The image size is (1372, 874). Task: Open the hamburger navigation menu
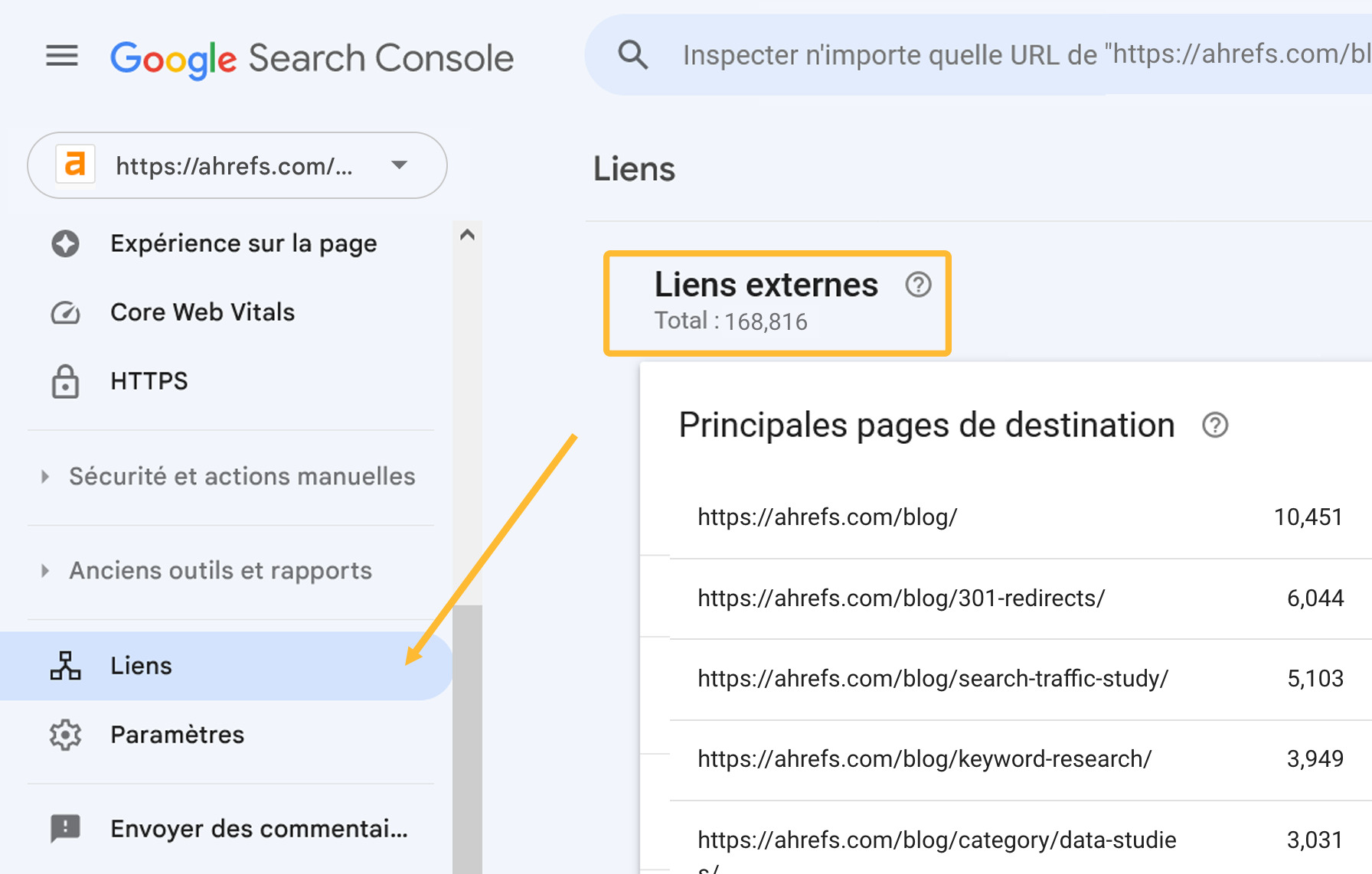pos(61,55)
